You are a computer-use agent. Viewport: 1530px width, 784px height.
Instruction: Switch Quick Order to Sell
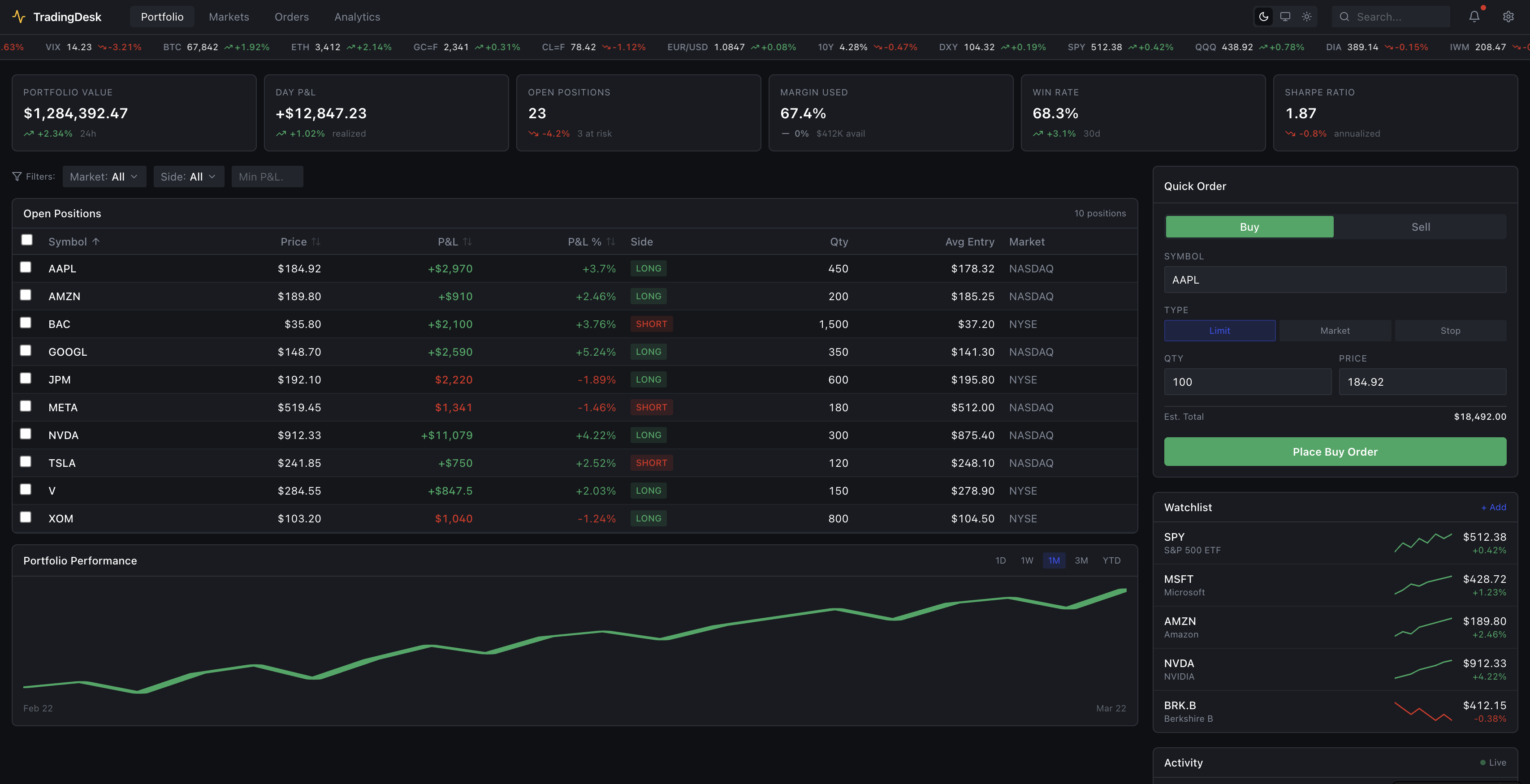(x=1420, y=227)
